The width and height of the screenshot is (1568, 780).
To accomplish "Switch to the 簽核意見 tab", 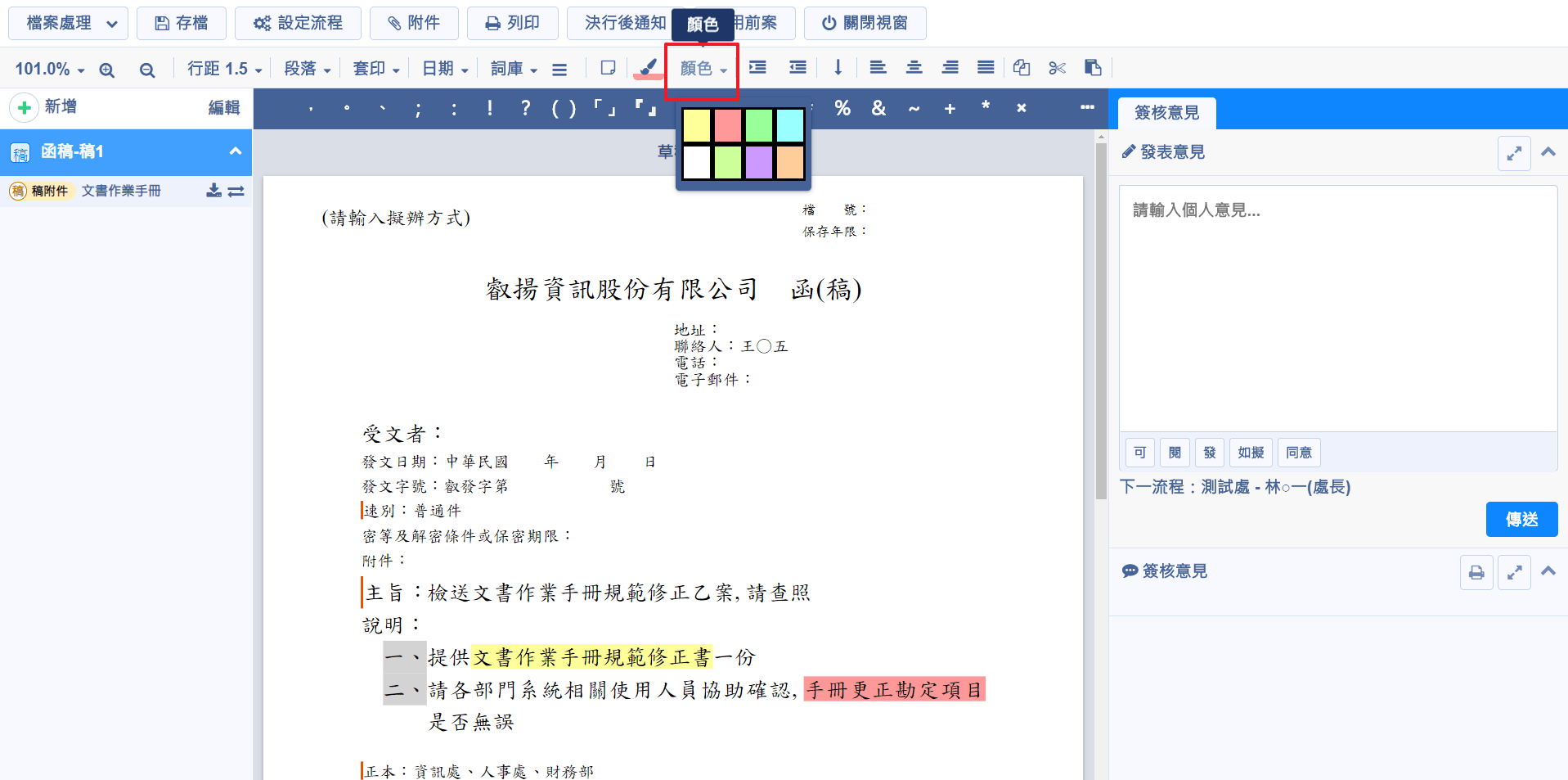I will (1166, 113).
